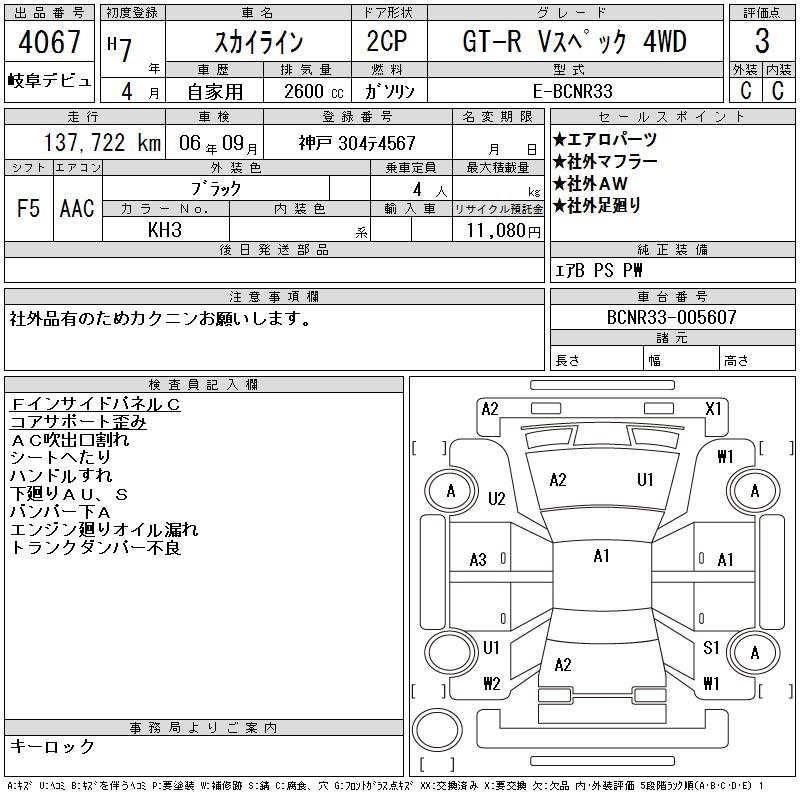Click the inspector note トランクダンパー不良

click(x=95, y=547)
